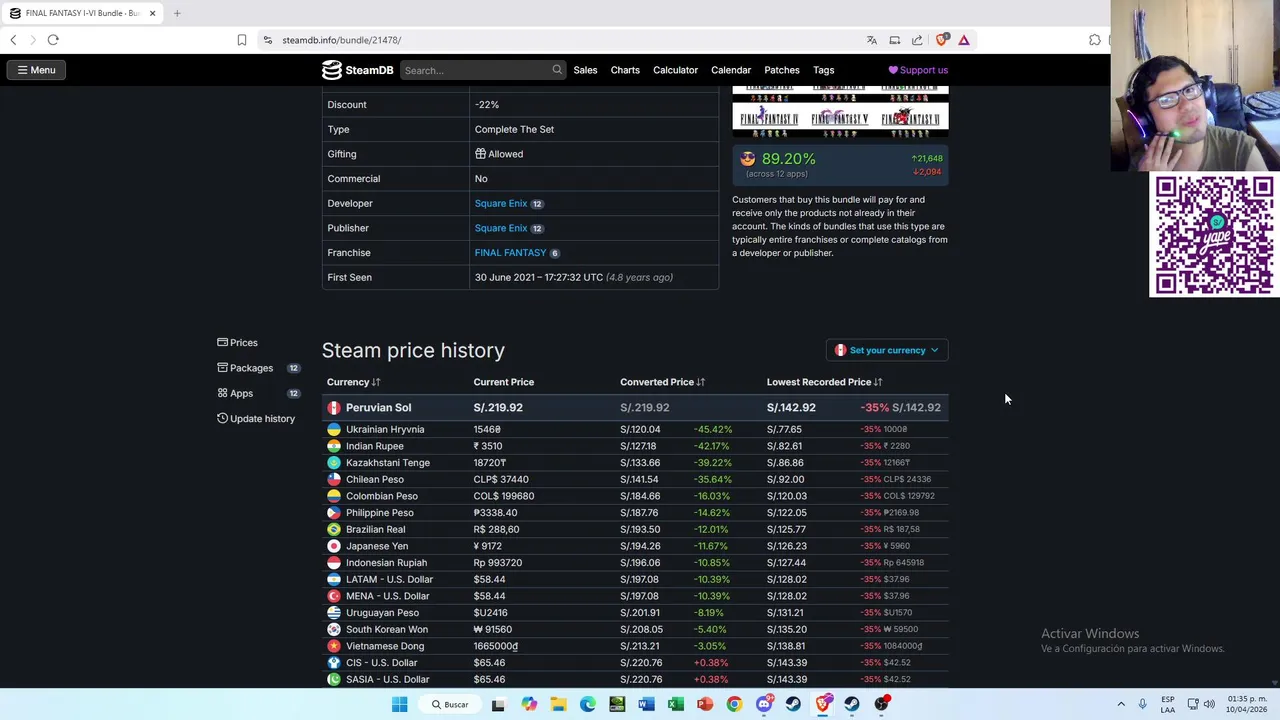Click the share page icon in address bar
The width and height of the screenshot is (1280, 720).
[x=917, y=40]
